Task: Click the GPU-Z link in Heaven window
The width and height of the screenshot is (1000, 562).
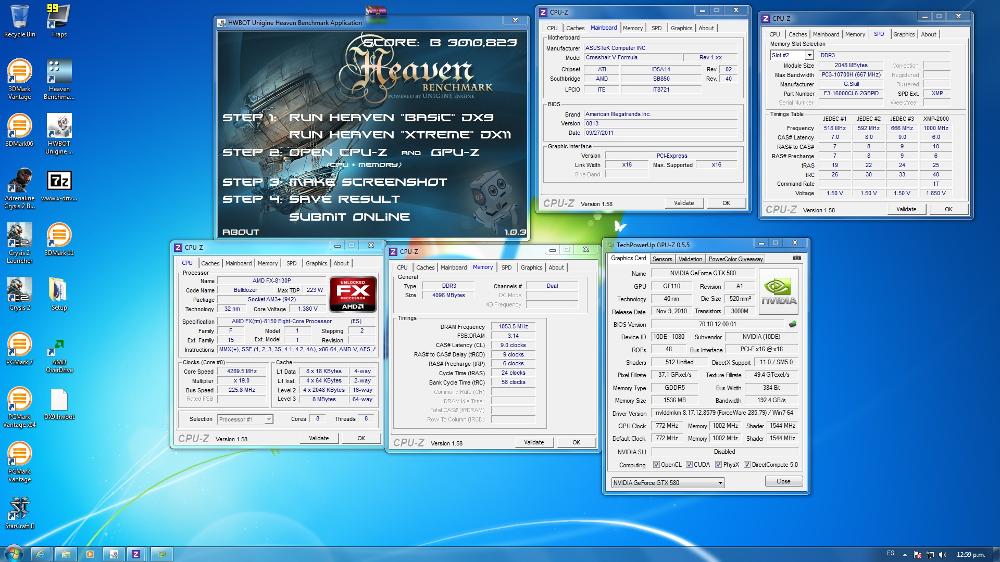Action: click(x=455, y=152)
